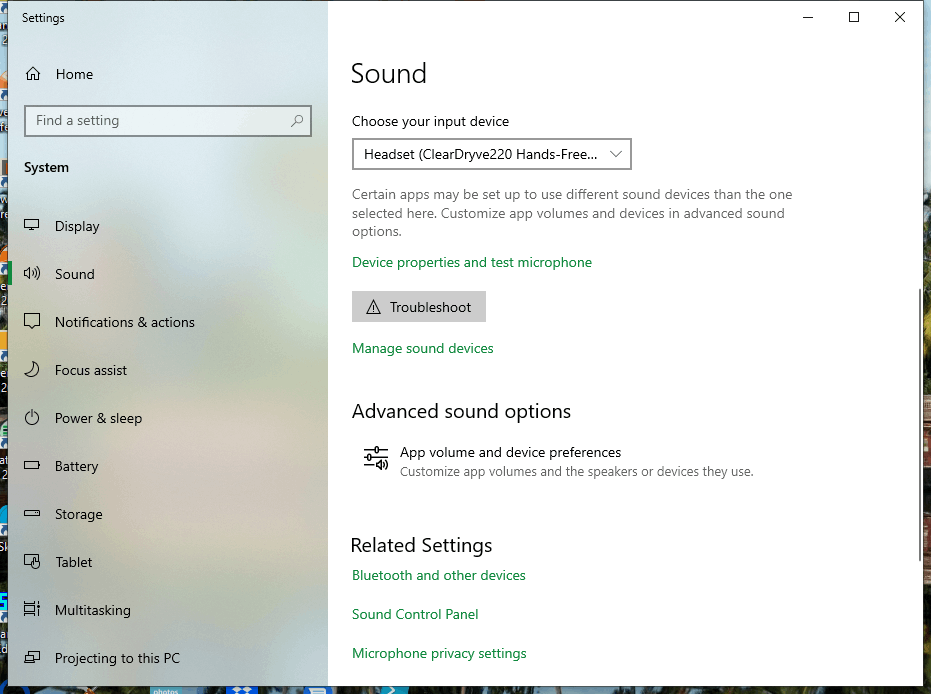Viewport: 931px width, 694px height.
Task: Click the vertical scrollbar thumb
Action: (x=920, y=424)
